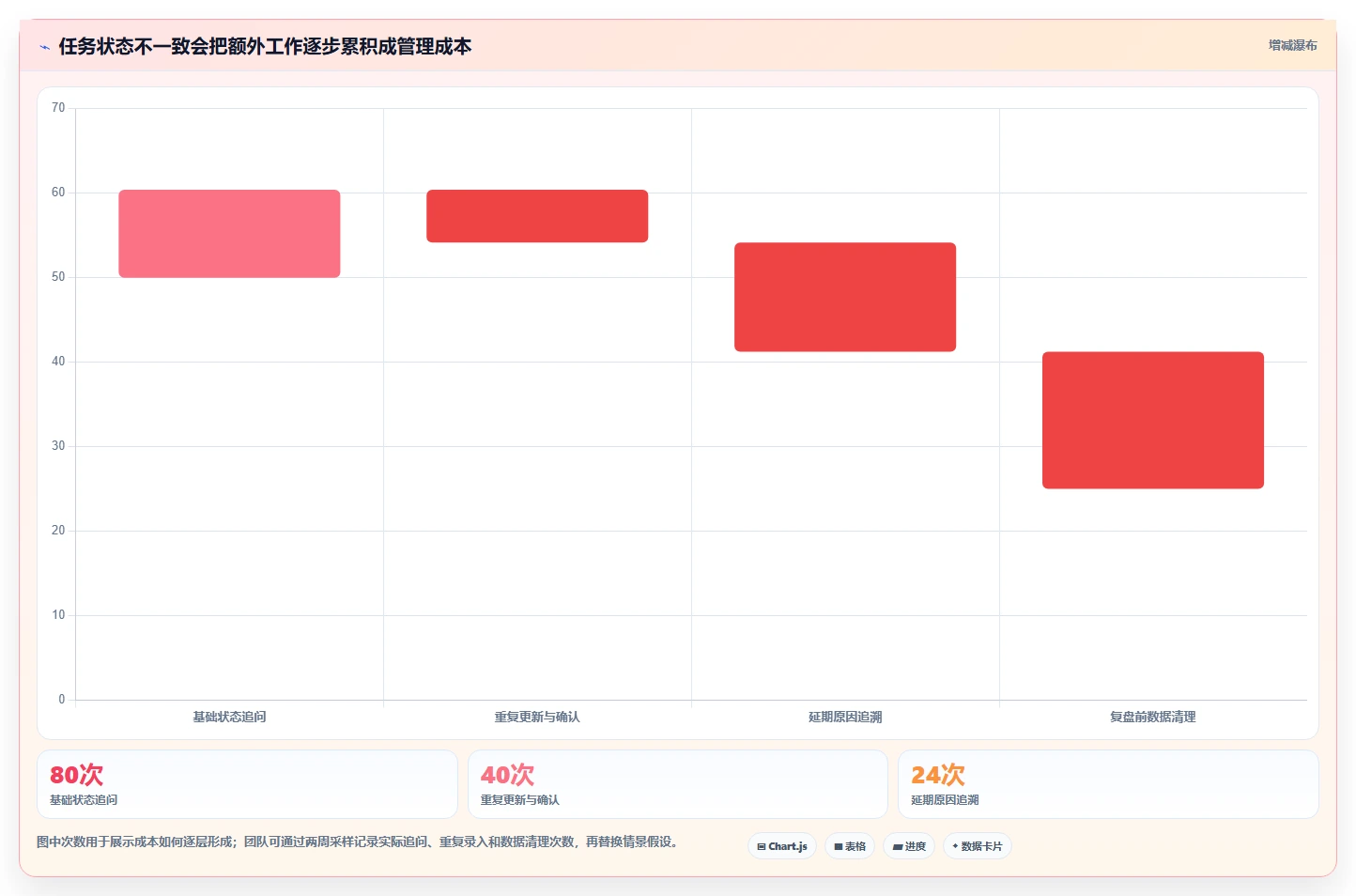
Task: Click the 增减瀑布 label in header
Action: coord(1292,45)
